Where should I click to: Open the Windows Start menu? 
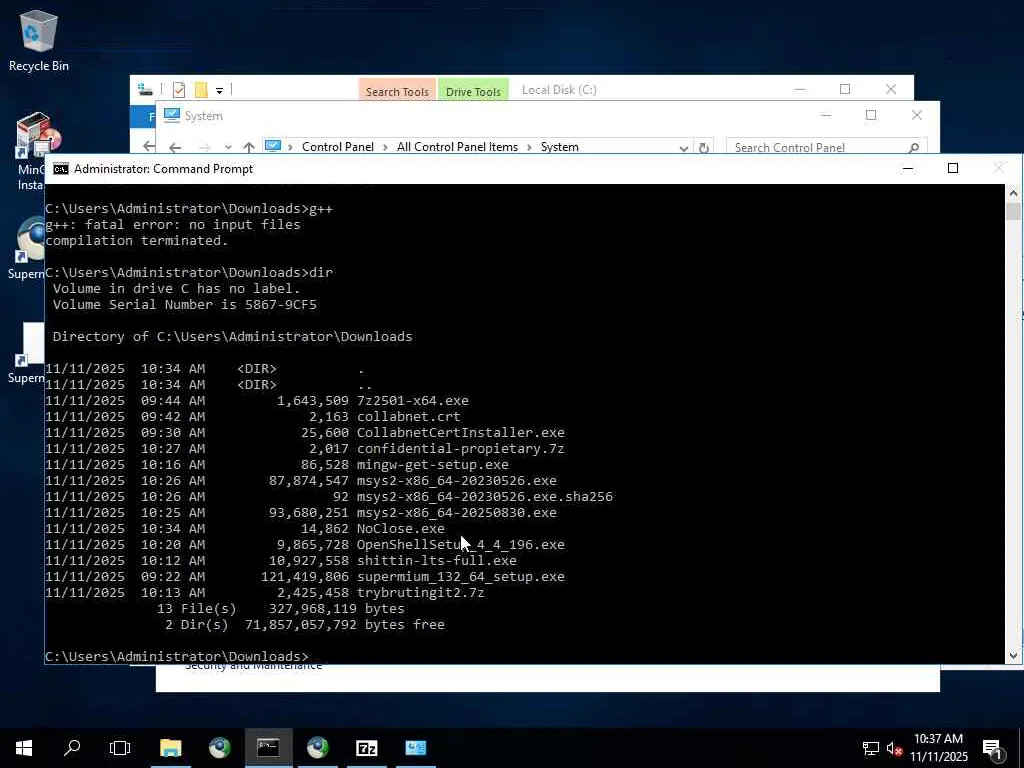[24, 748]
